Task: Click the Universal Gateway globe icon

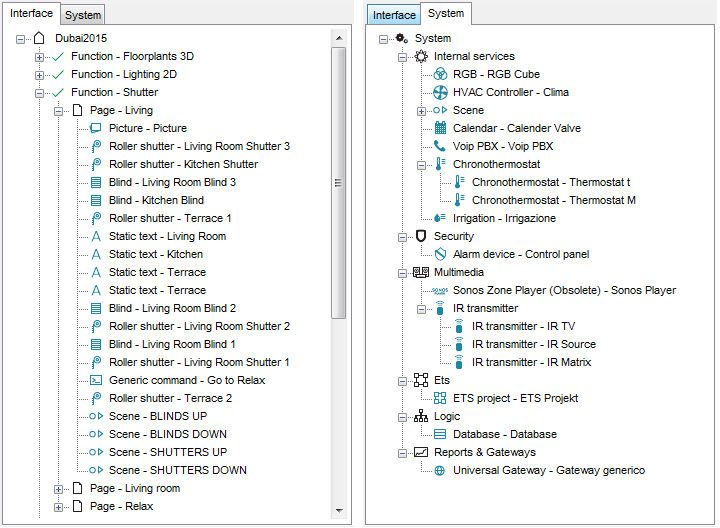Action: tap(440, 471)
